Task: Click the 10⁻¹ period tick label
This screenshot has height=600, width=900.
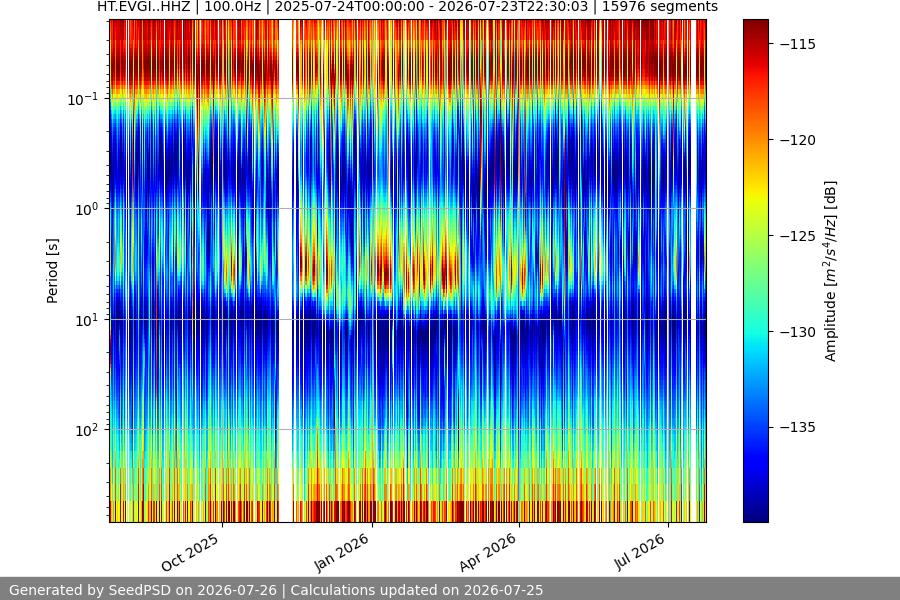Action: 82,99
